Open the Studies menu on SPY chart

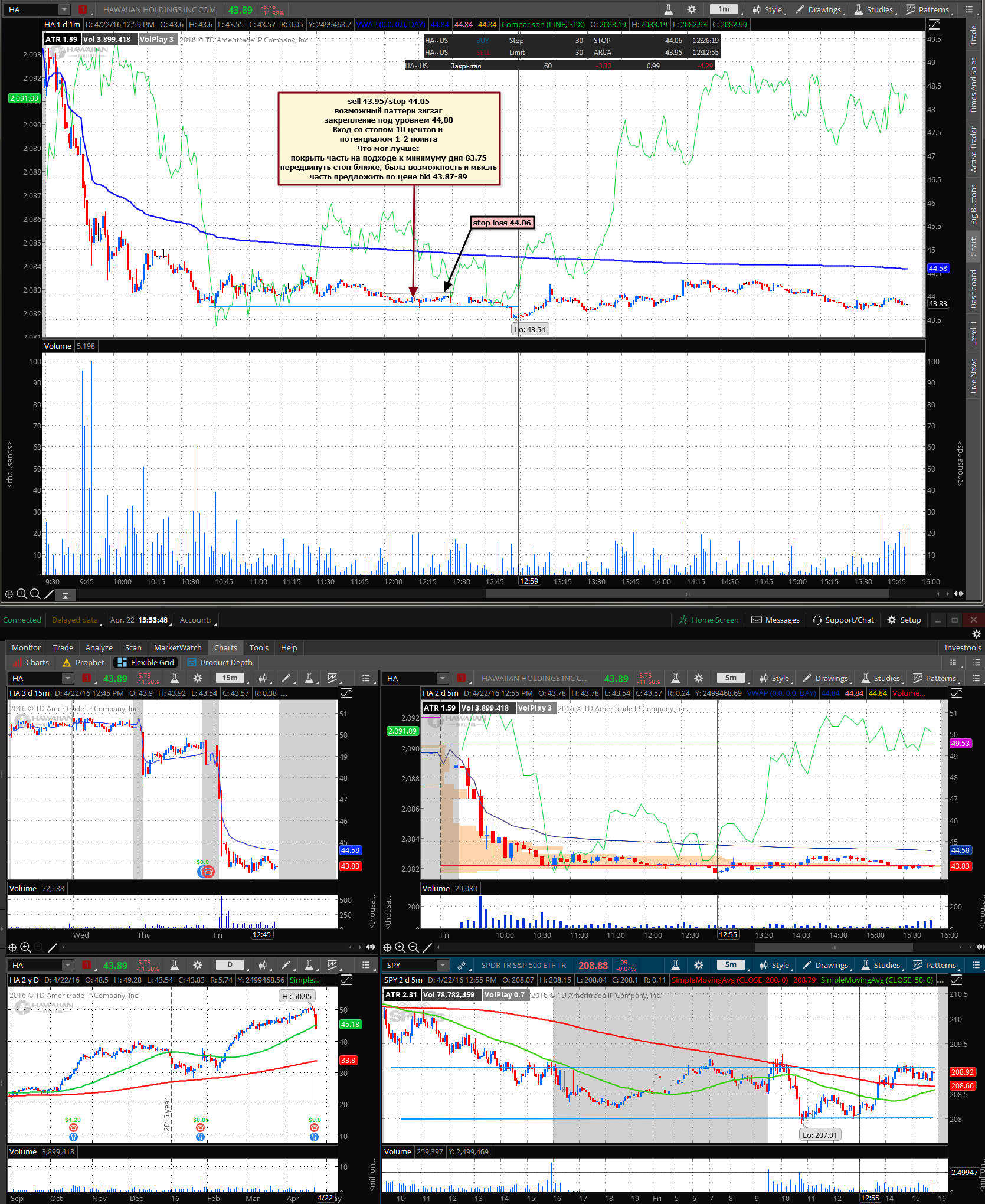pos(881,965)
